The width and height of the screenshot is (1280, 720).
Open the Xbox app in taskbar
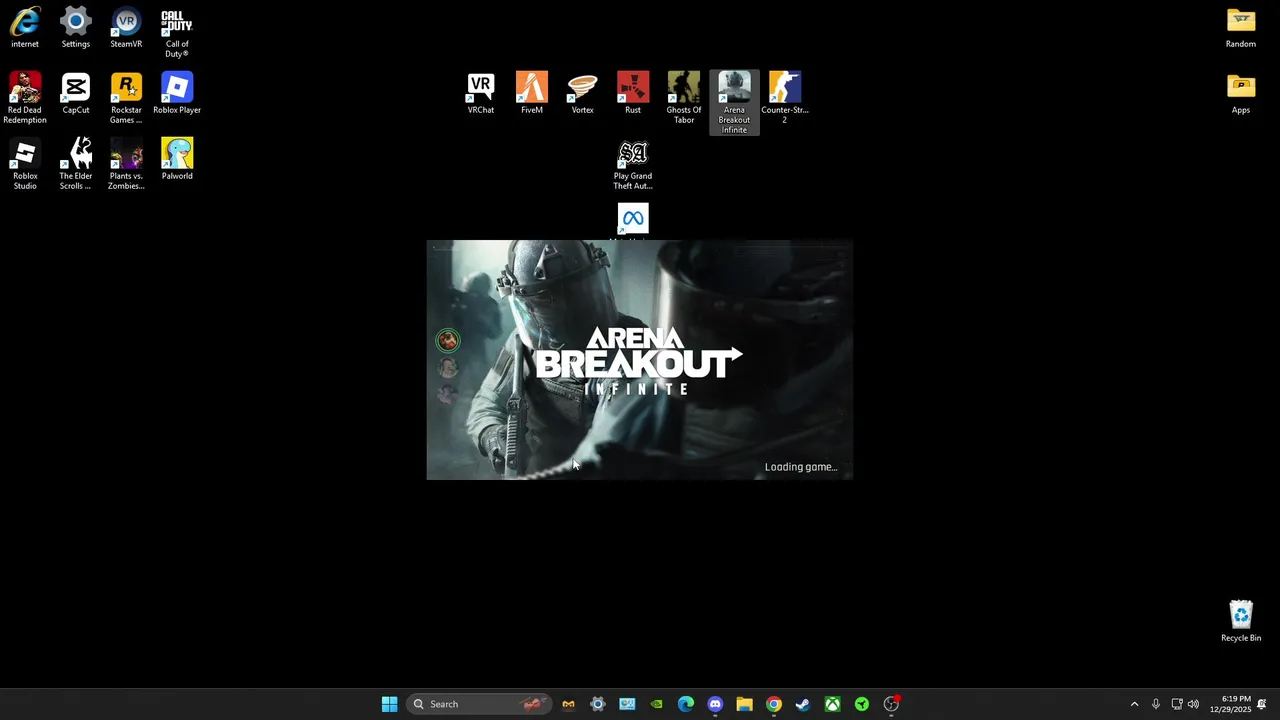[x=832, y=704]
